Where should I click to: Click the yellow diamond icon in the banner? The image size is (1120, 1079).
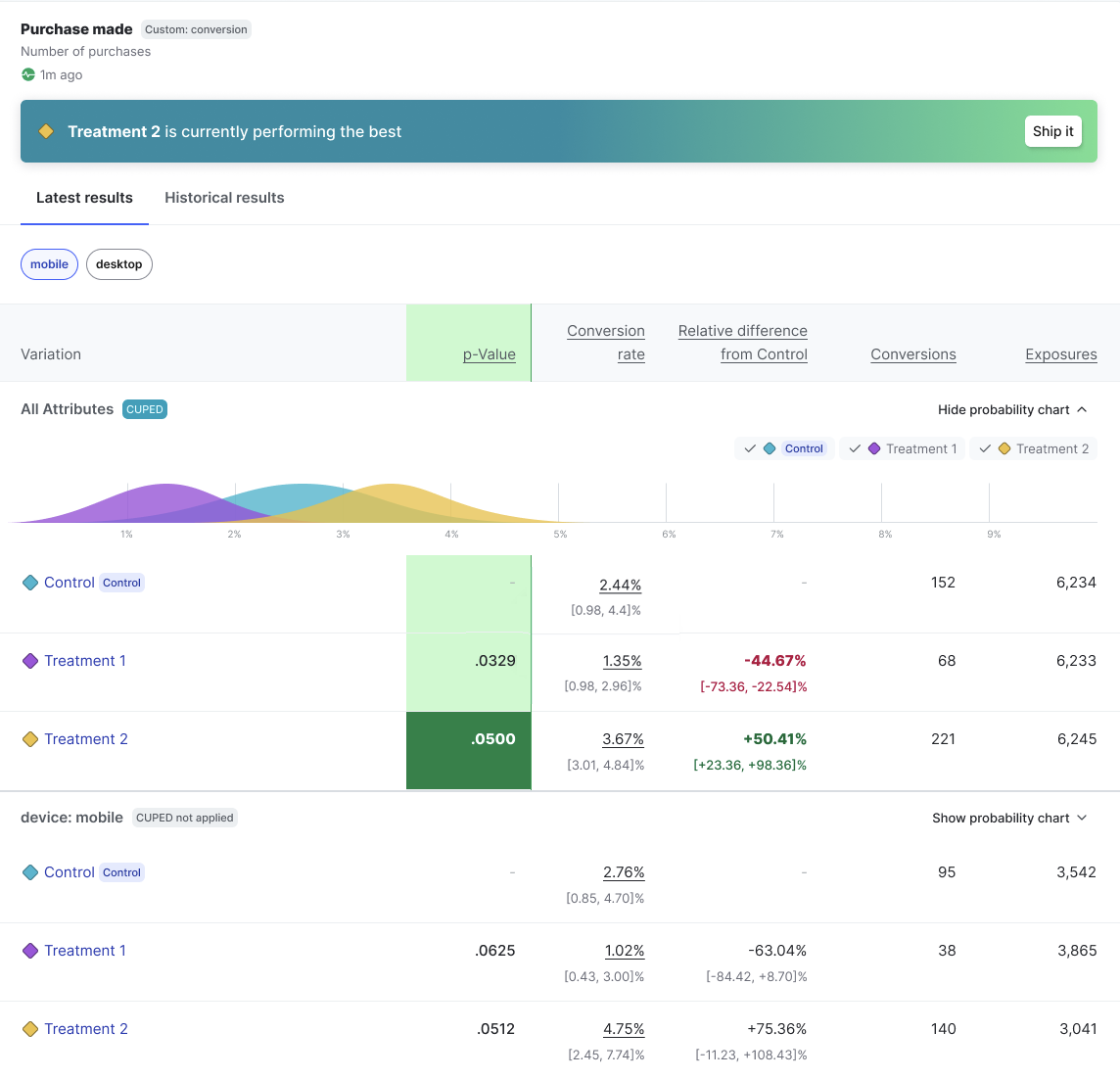(46, 129)
